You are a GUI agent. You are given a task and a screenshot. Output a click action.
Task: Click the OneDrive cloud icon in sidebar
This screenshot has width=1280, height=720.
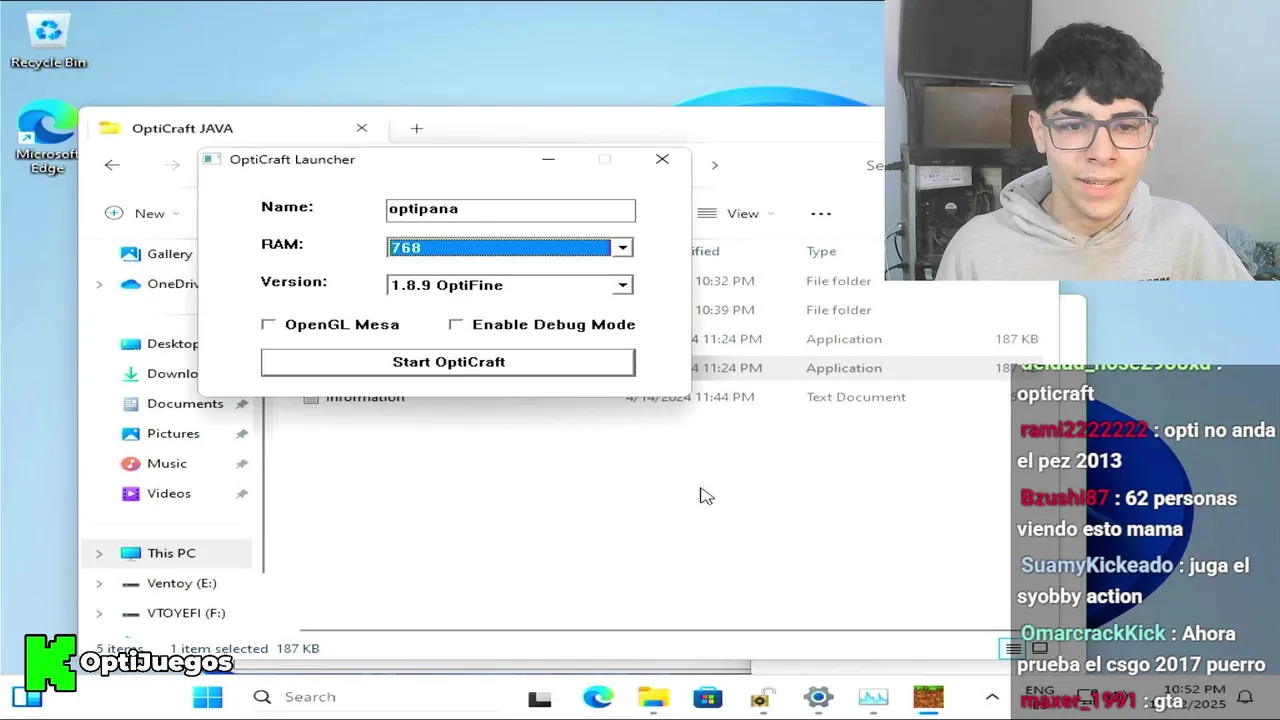130,284
